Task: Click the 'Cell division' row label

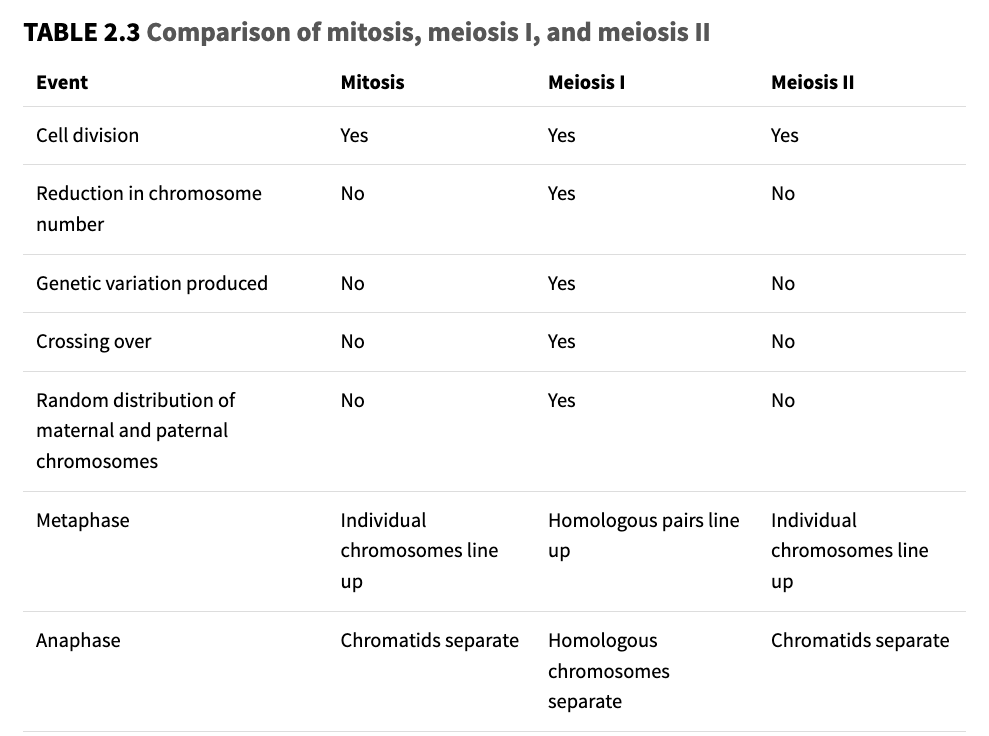Action: 87,135
